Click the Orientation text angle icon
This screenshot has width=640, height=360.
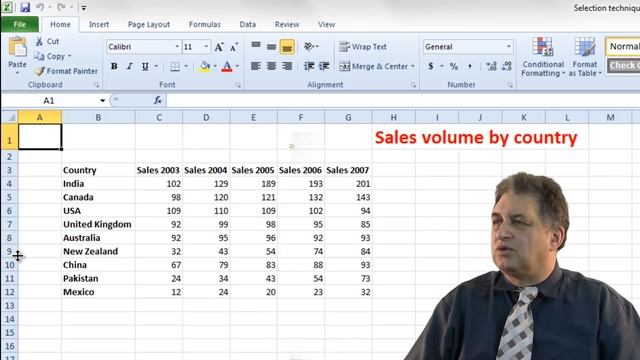pos(309,47)
